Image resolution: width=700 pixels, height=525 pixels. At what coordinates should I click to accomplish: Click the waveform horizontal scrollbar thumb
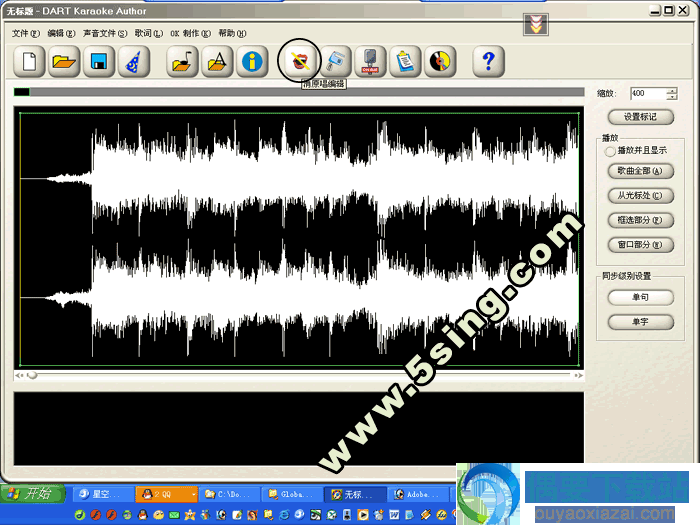point(32,375)
